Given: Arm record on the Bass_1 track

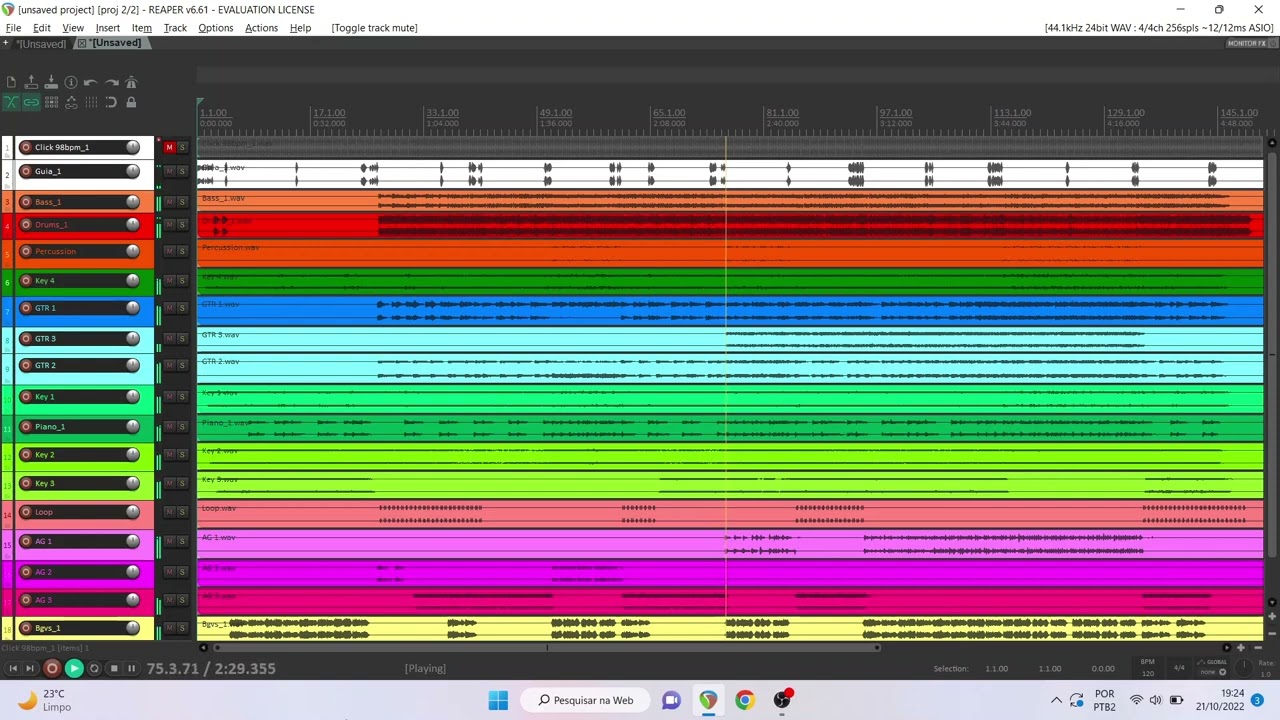Looking at the screenshot, I should coord(26,202).
